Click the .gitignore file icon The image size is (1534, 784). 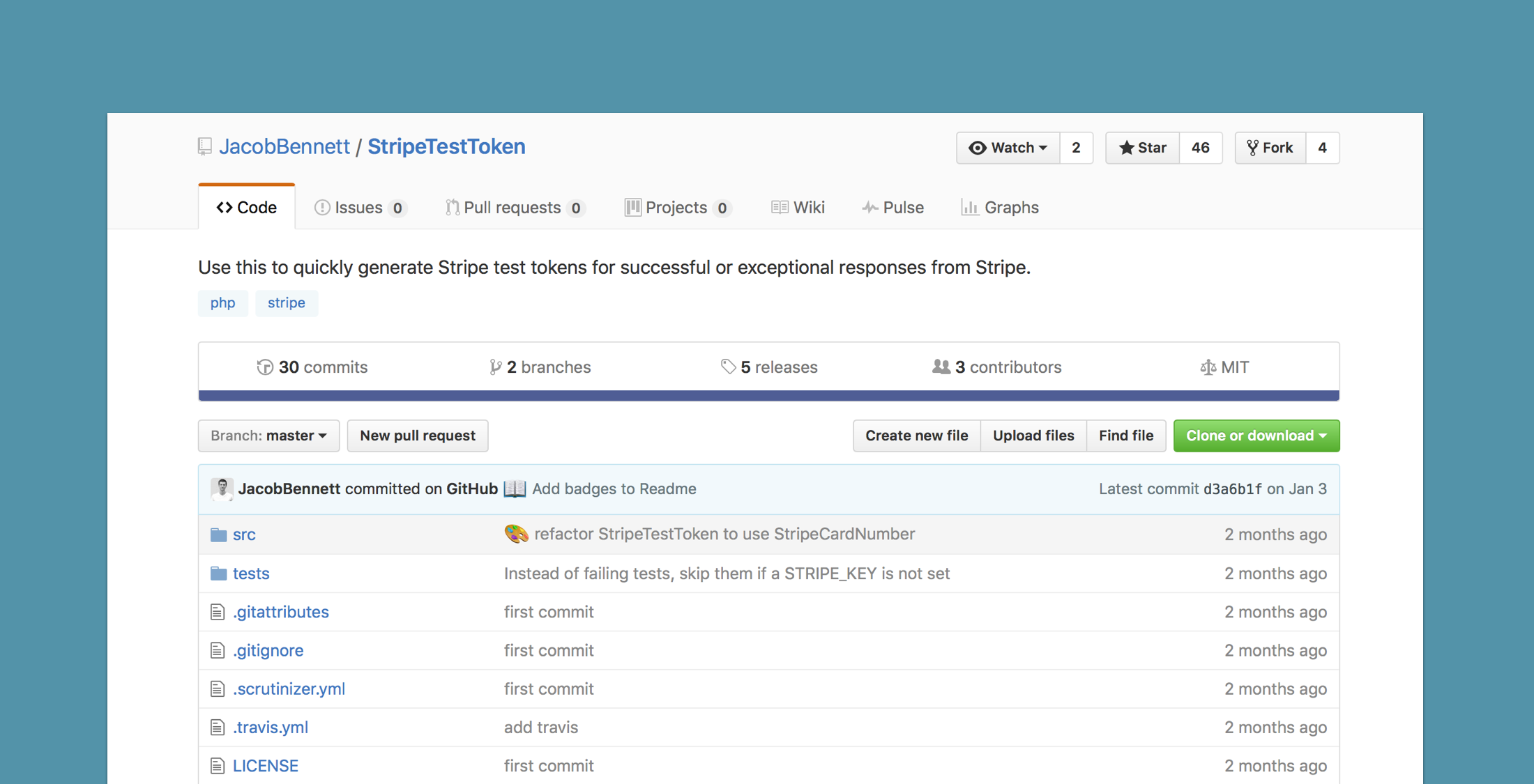point(218,650)
